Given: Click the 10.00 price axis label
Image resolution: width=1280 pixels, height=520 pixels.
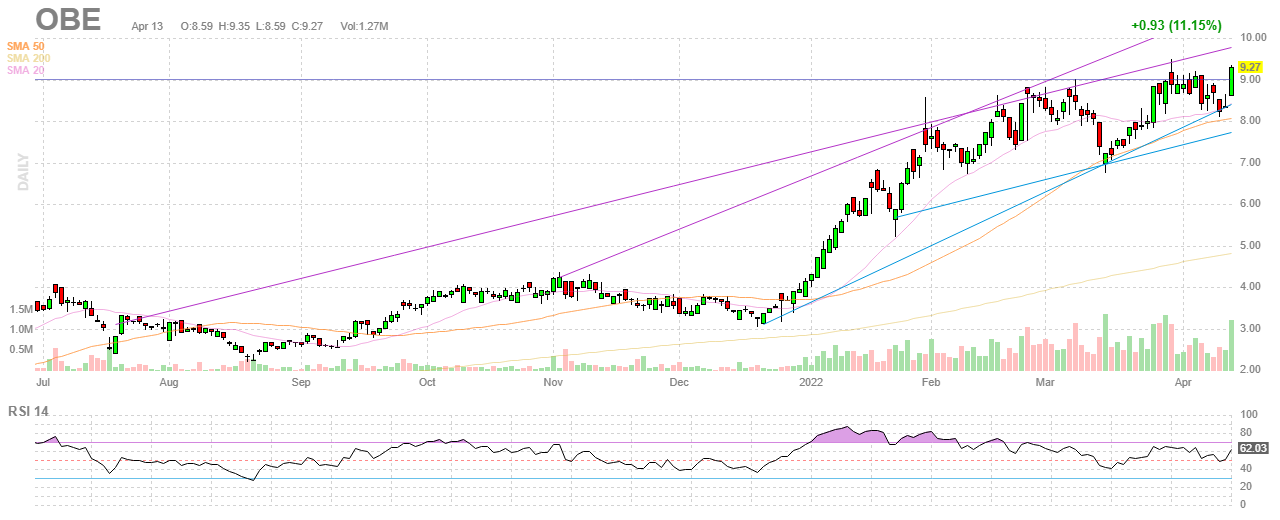Looking at the screenshot, I should 1253,37.
